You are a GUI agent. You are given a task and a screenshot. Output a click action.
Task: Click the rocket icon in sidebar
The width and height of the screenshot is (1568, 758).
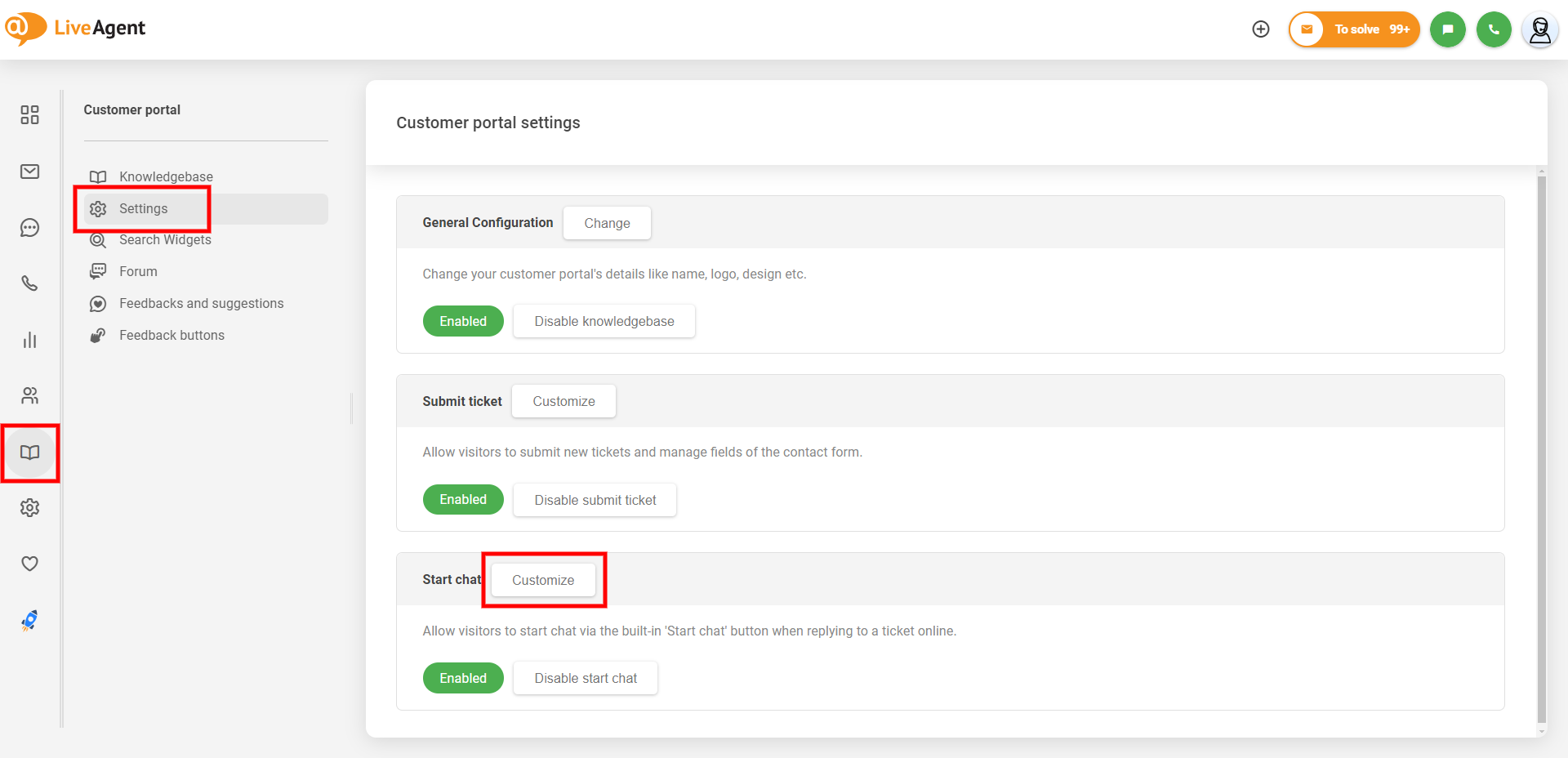coord(30,621)
